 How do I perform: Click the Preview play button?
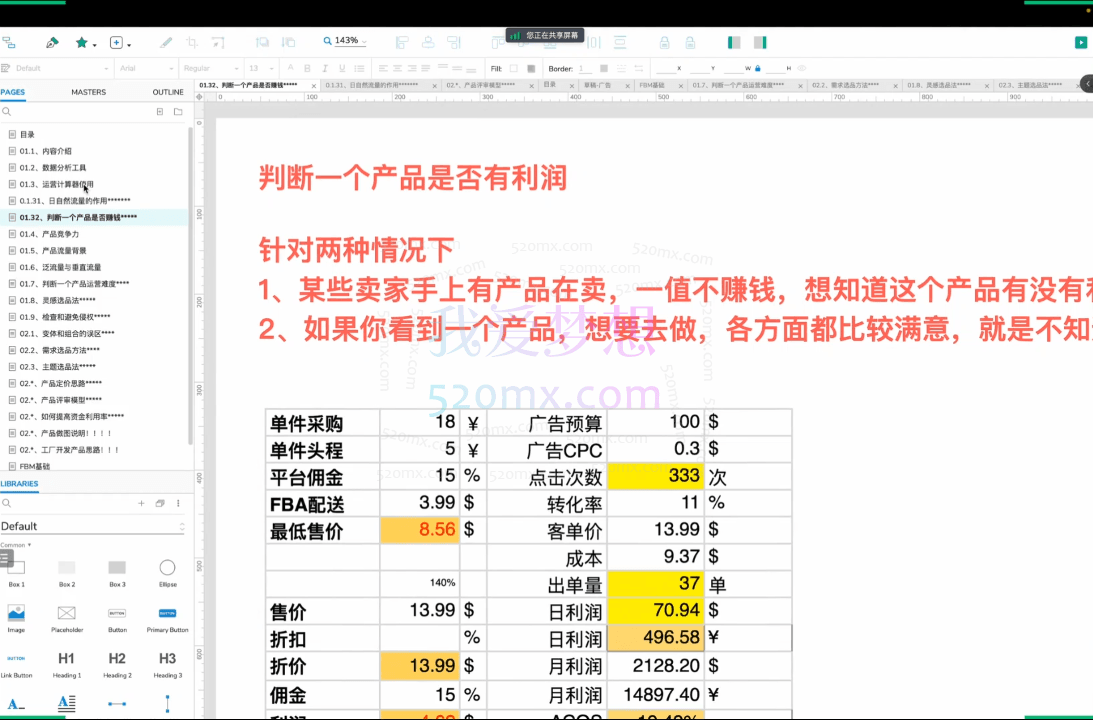point(1080,42)
